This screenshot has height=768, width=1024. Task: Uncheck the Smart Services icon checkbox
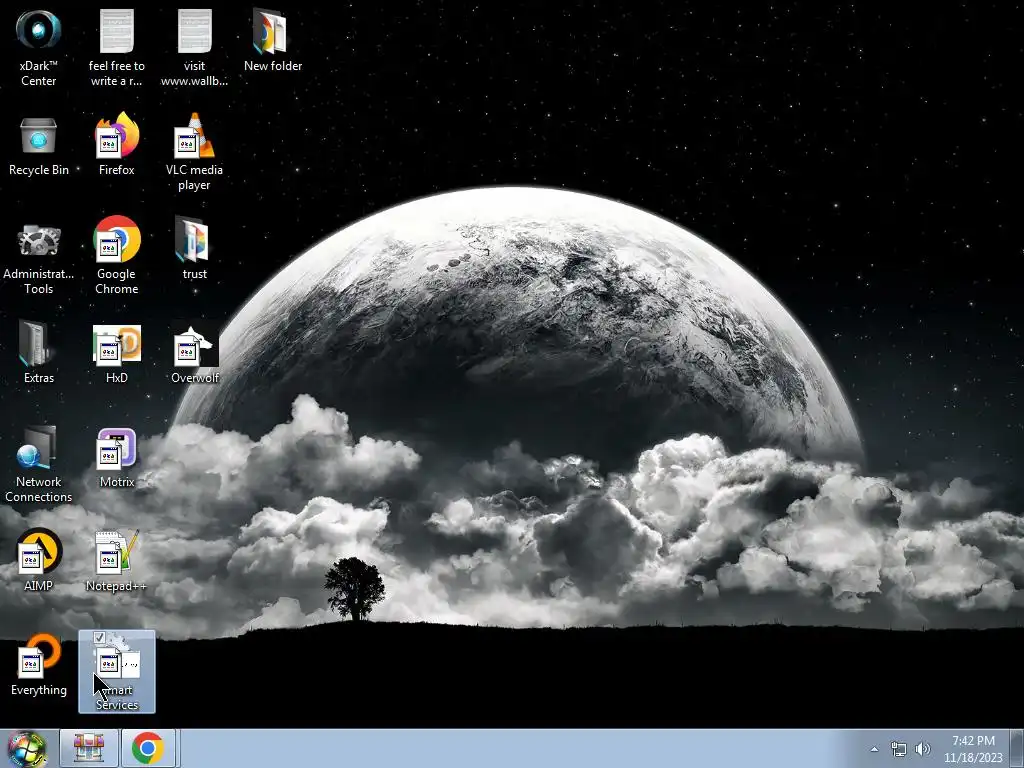99,637
